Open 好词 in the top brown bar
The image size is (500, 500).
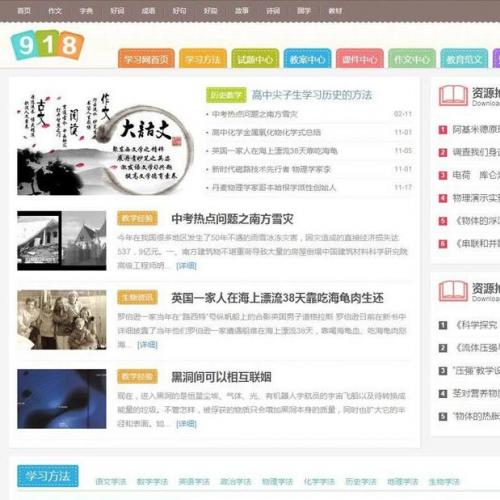[117, 11]
